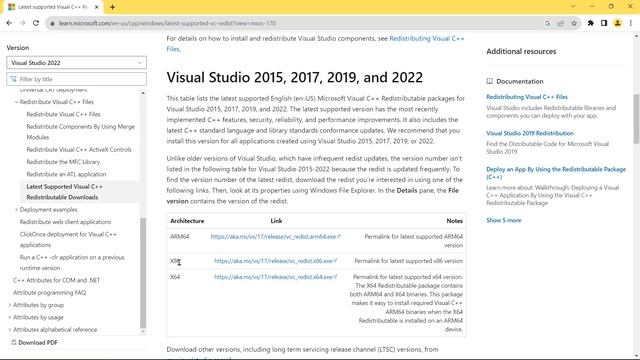Click the Visual Studio 2015, 2017, 2019, and 2022 heading

294,78
